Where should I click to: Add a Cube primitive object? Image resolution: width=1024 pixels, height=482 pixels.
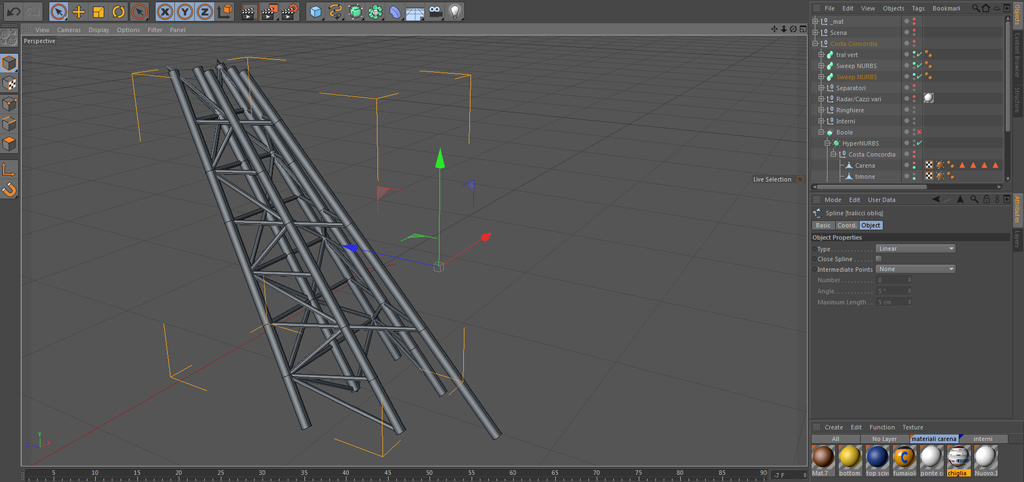(316, 11)
